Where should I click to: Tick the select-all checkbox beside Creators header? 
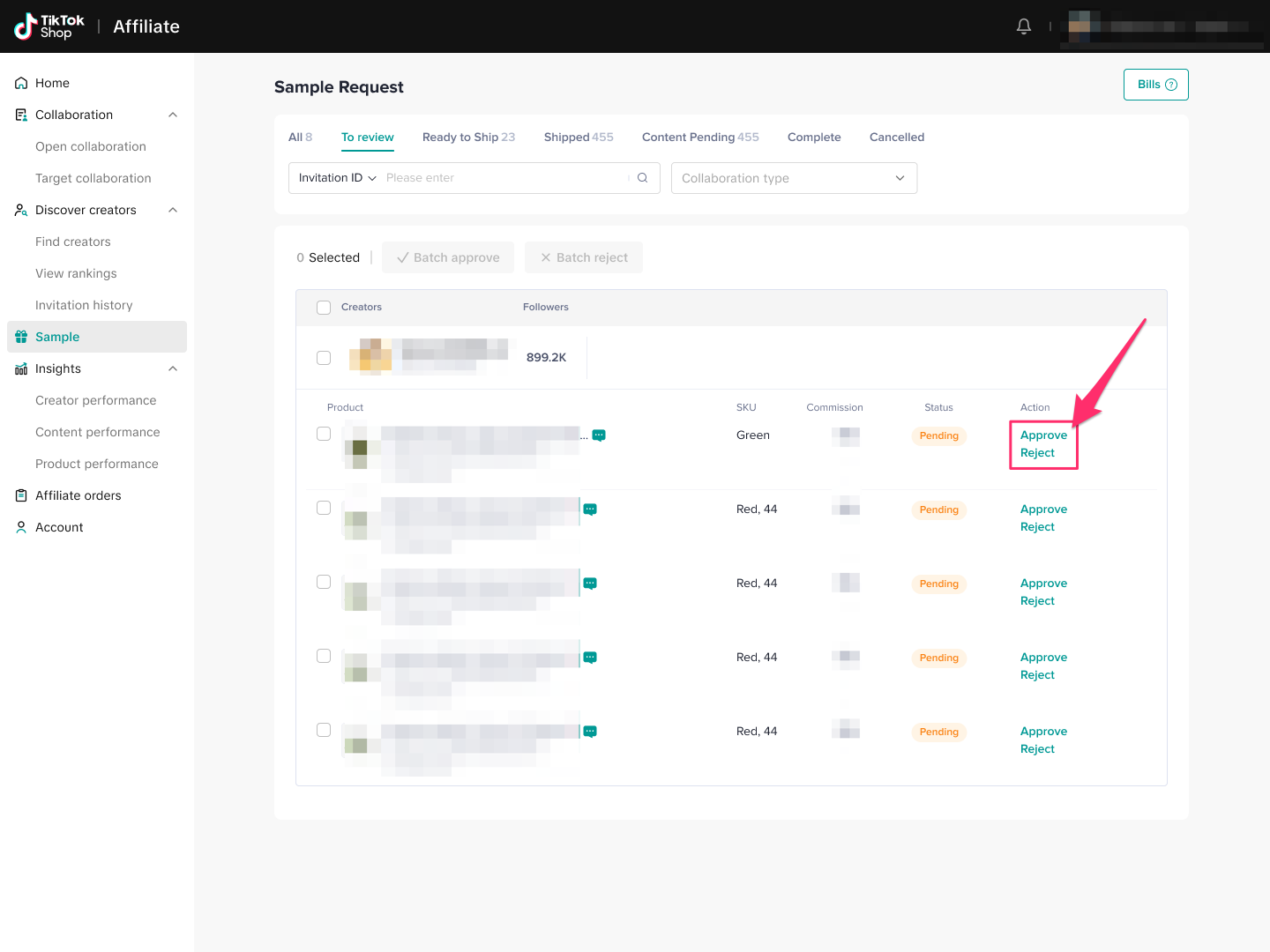pyautogui.click(x=324, y=308)
